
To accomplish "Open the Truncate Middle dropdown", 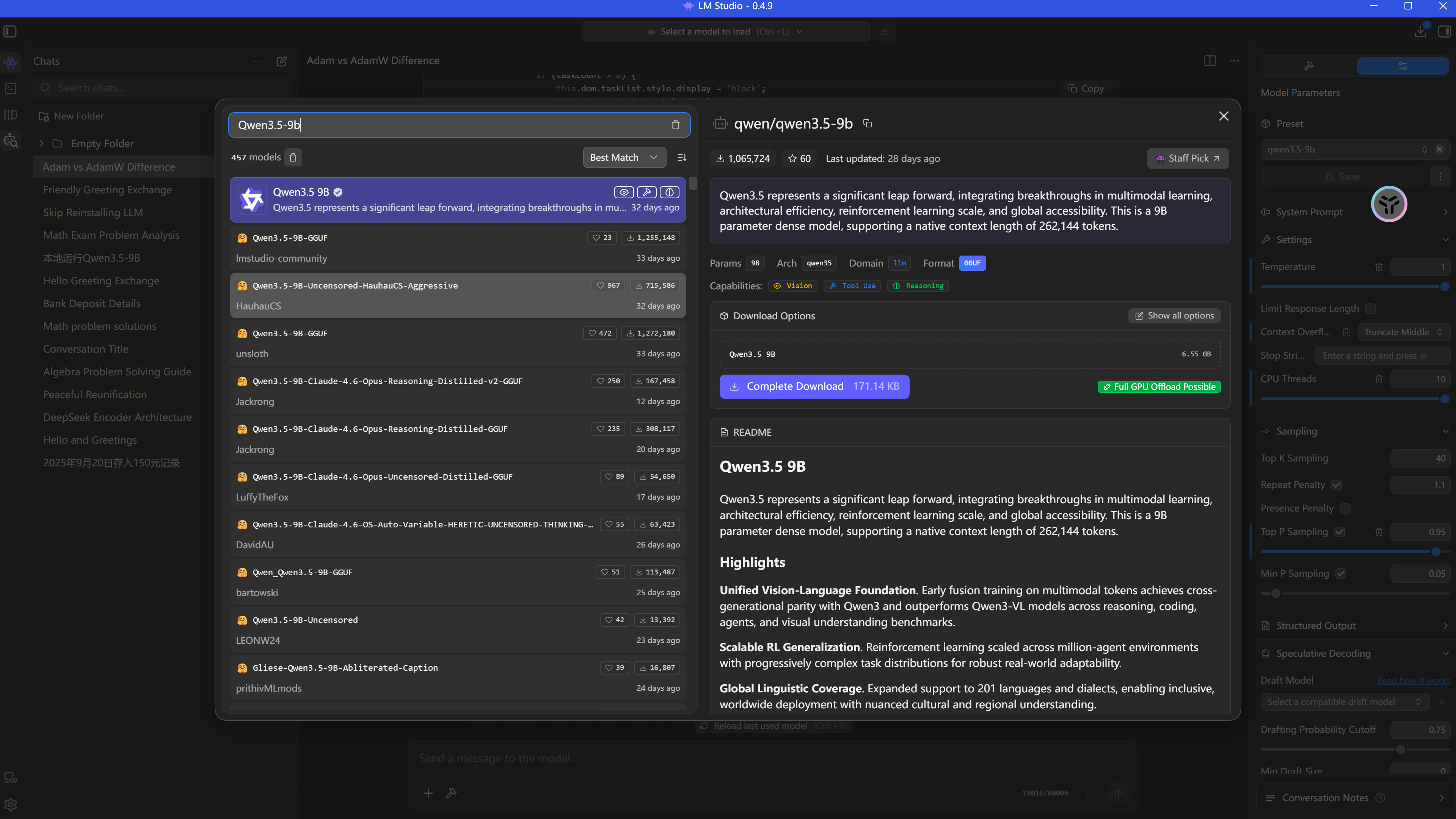I will coord(1404,333).
